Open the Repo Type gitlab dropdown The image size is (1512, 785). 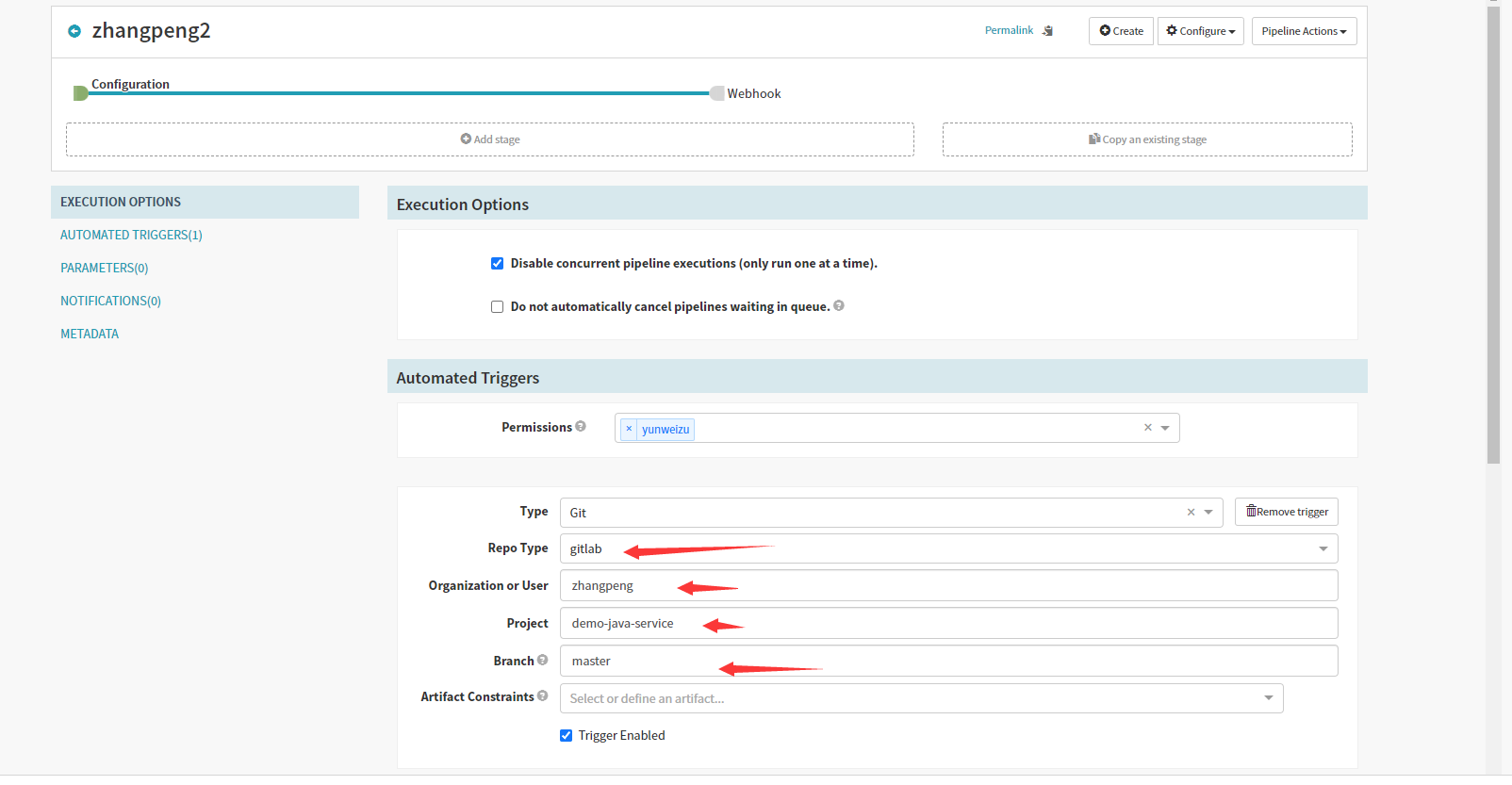949,548
